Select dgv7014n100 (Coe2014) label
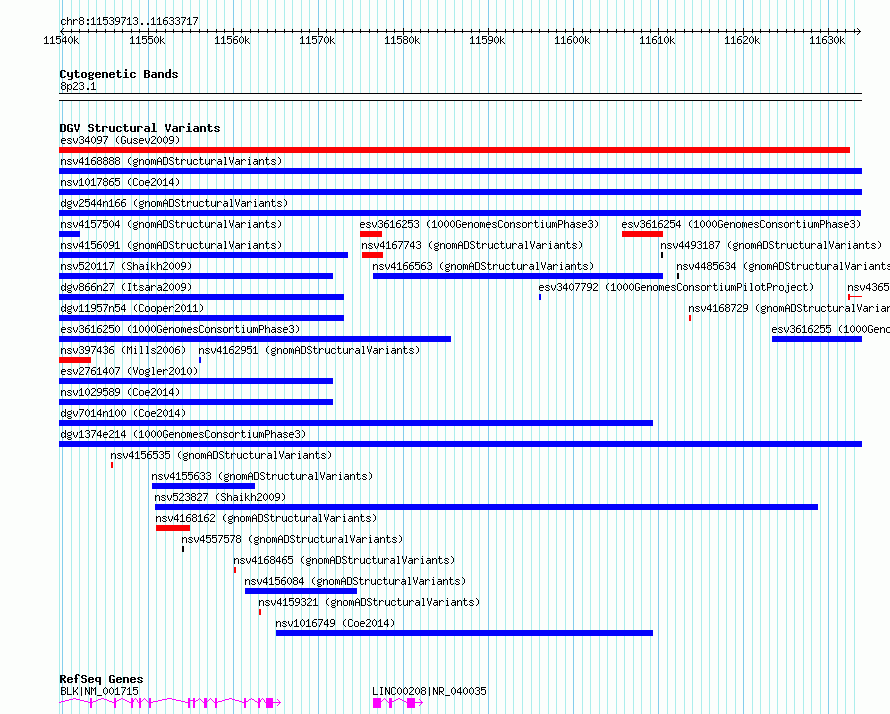This screenshot has width=890, height=714. coord(123,413)
